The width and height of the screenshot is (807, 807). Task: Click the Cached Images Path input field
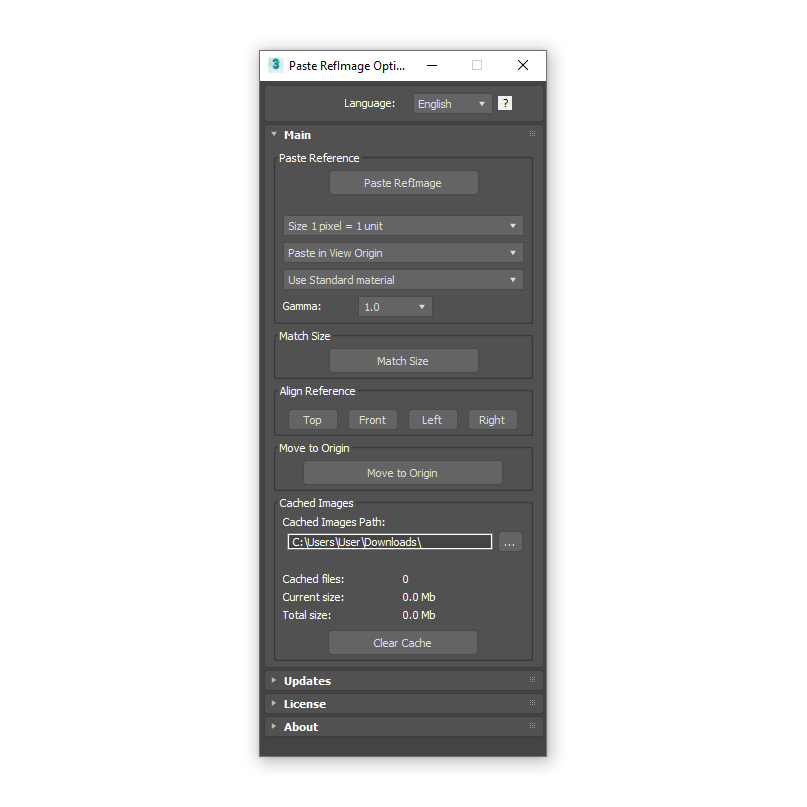pos(390,542)
